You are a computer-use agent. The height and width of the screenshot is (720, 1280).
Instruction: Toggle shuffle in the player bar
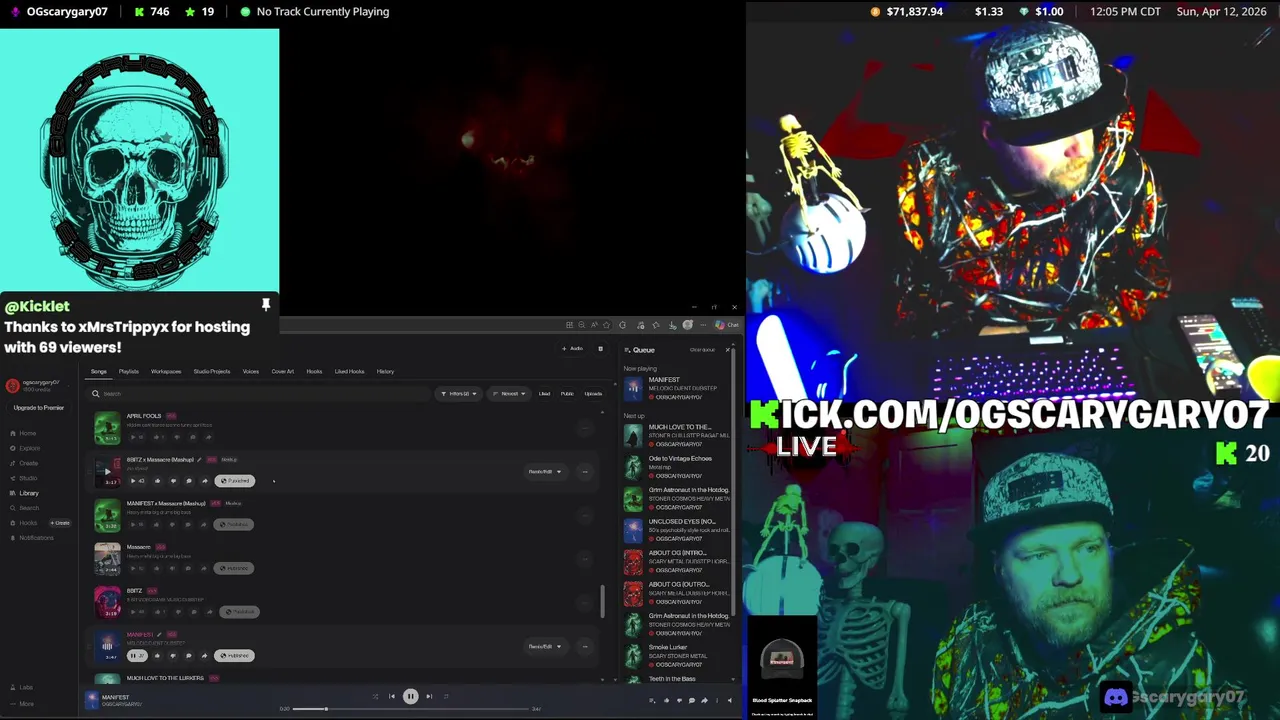(x=375, y=696)
